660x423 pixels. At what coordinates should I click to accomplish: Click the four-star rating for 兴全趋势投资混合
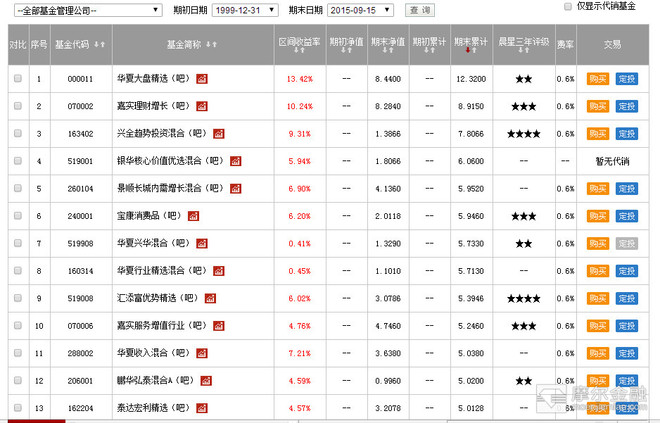pyautogui.click(x=524, y=134)
